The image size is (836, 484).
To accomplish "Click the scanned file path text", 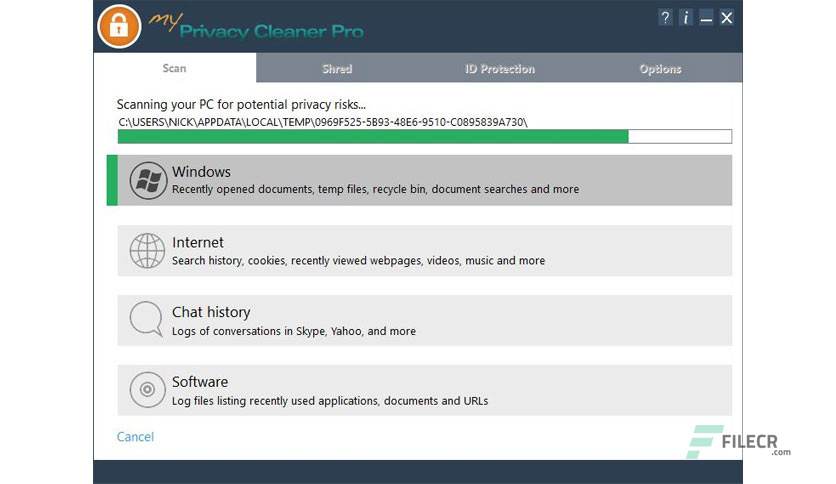I will click(x=323, y=122).
